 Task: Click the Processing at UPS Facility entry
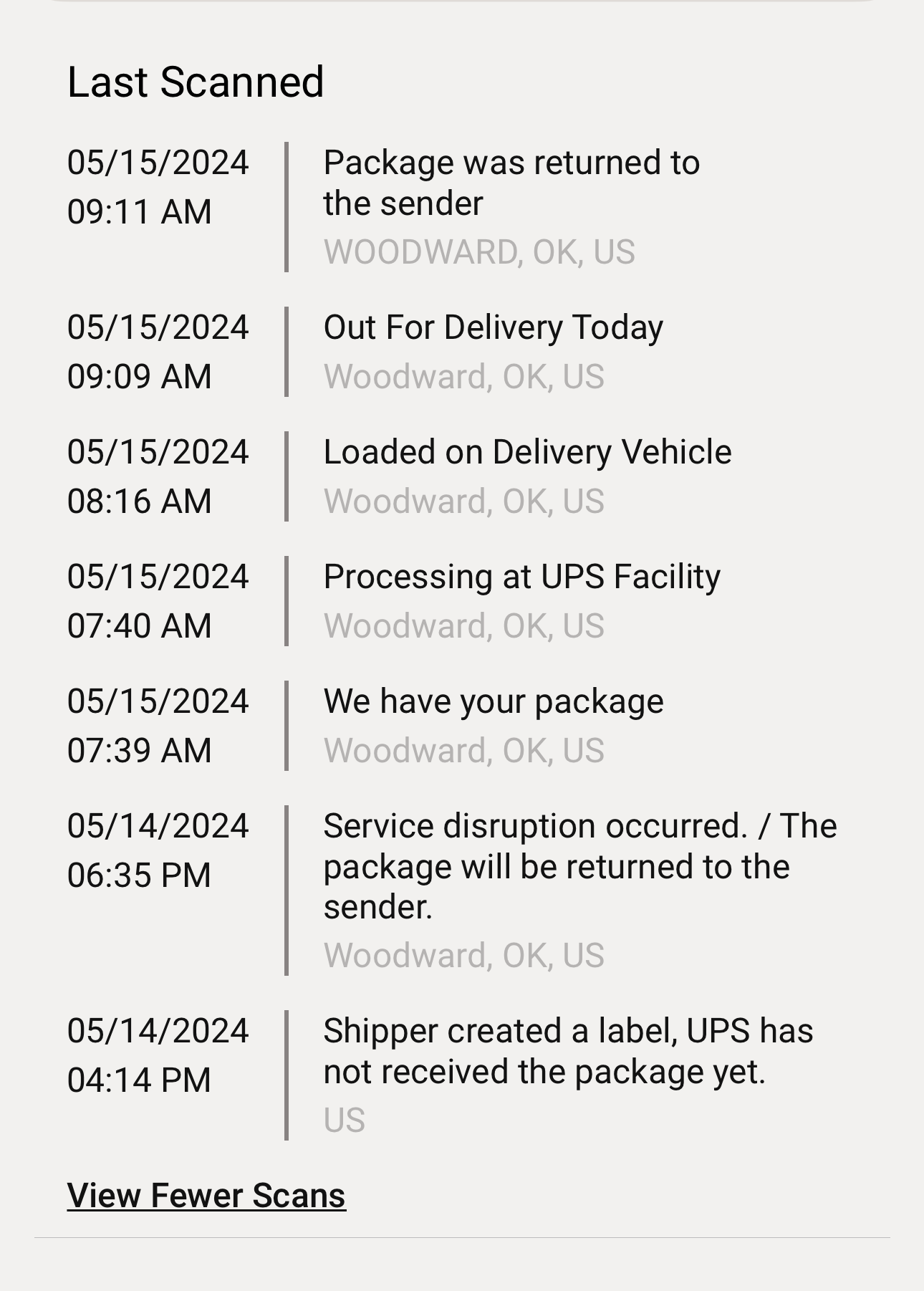(x=521, y=577)
